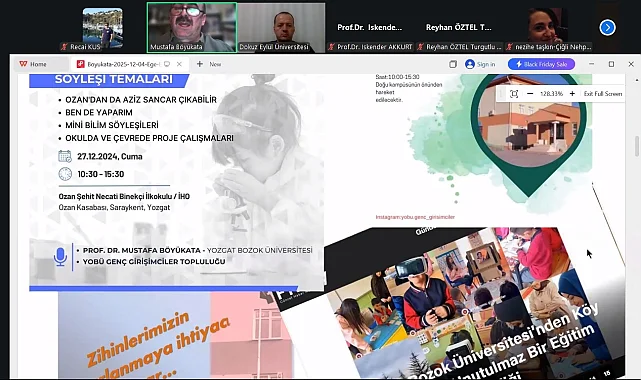Click the date 27.12.2024, Cuma
Screen dimensions: 641x380
(110, 156)
